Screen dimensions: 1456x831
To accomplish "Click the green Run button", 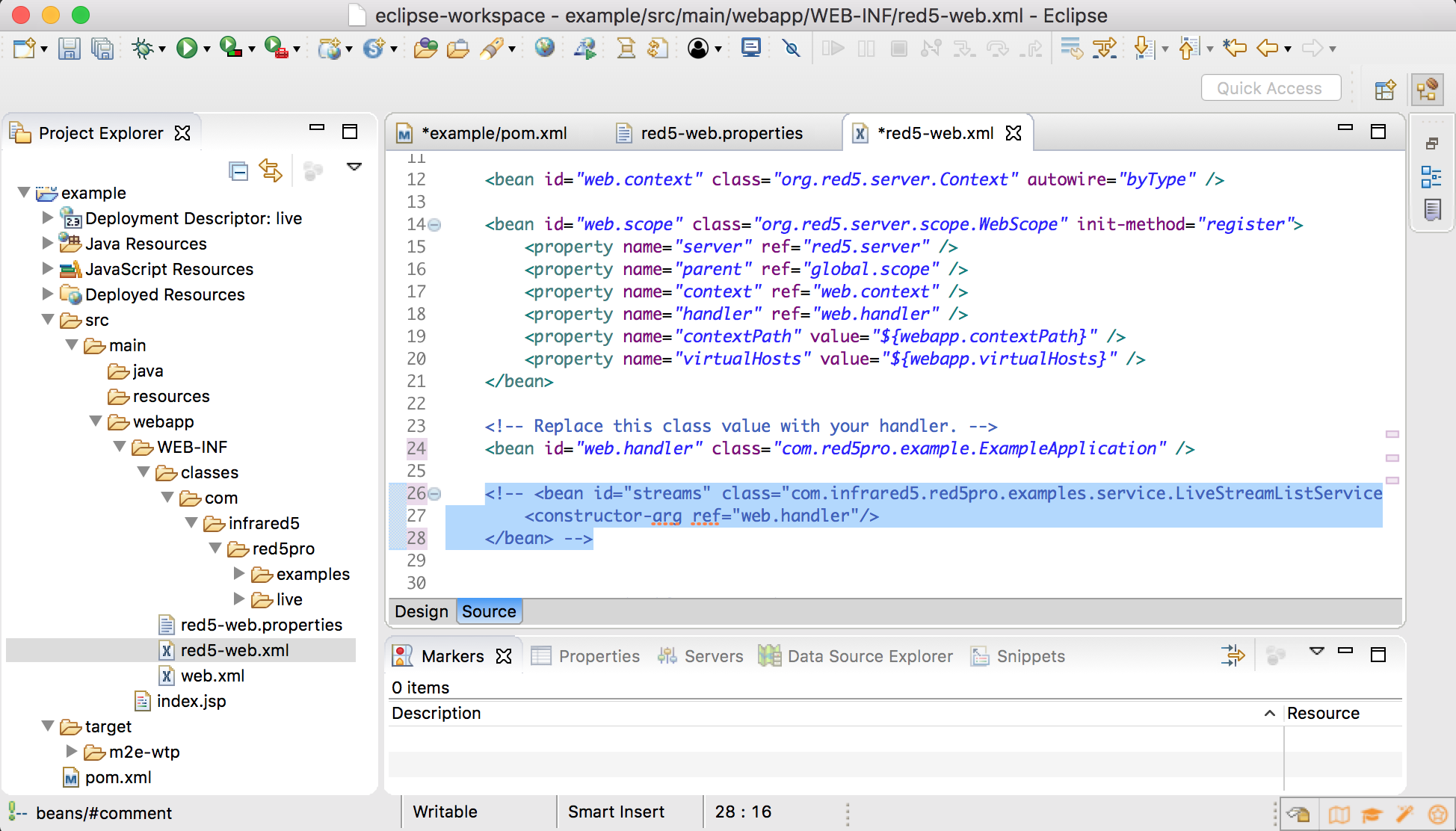I will tap(187, 49).
